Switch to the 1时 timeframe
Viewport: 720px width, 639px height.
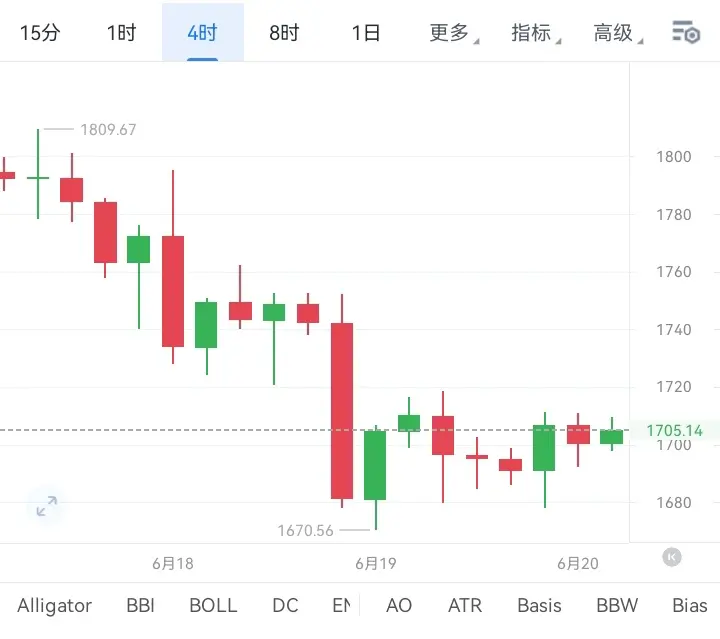pos(122,33)
